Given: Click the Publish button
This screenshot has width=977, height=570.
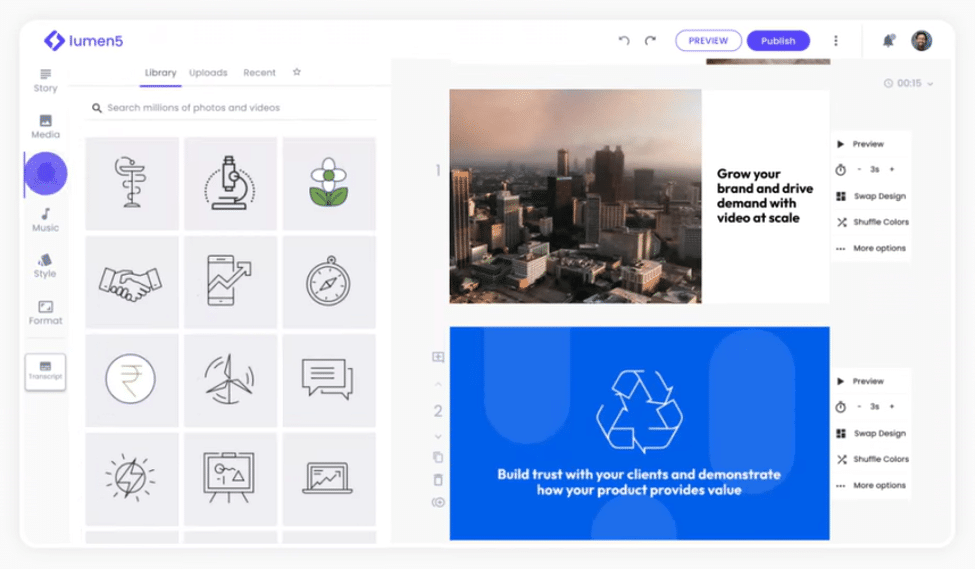Looking at the screenshot, I should pos(778,40).
